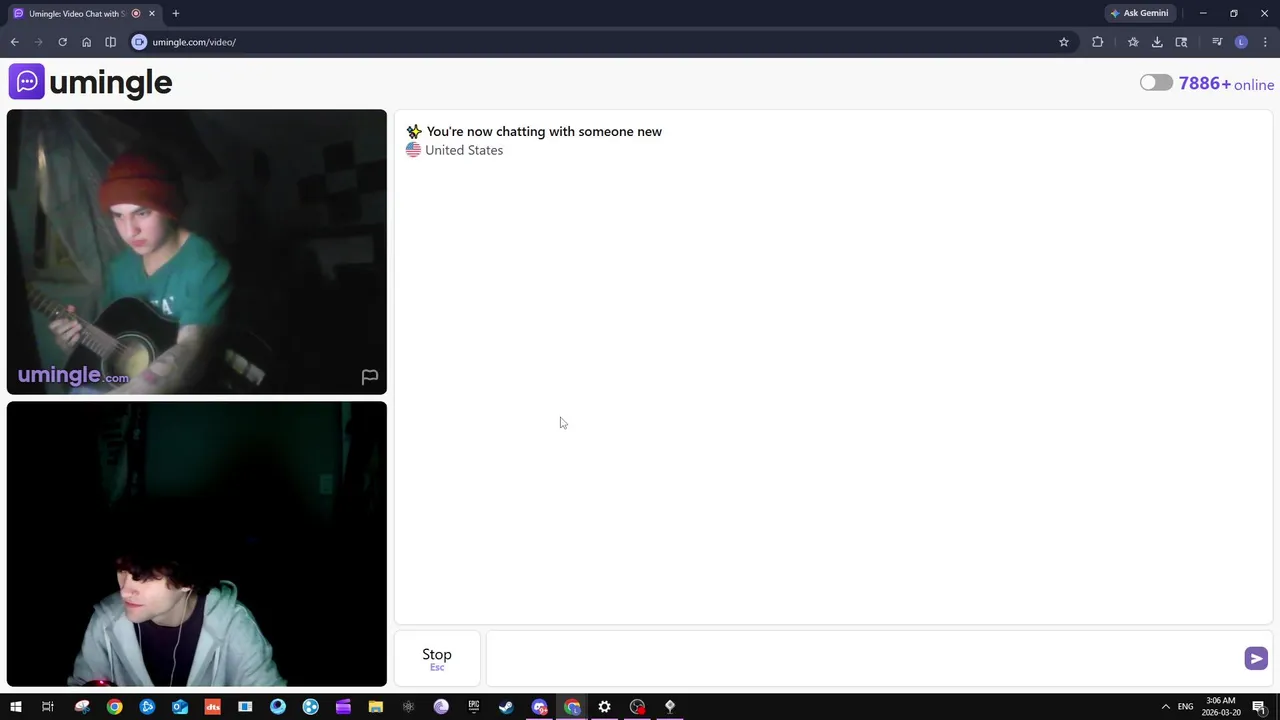Toggle the switch next to the online count
The height and width of the screenshot is (720, 1280).
coord(1156,83)
